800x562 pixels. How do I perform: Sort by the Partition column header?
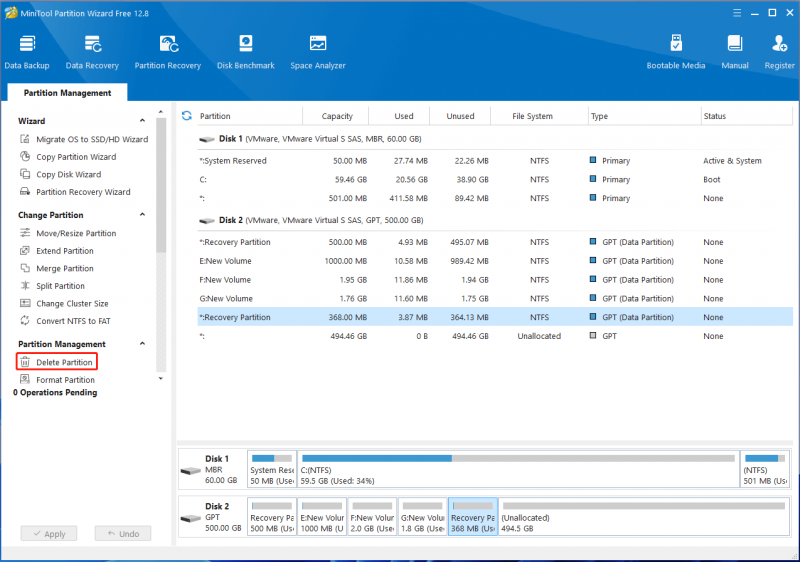(x=249, y=116)
